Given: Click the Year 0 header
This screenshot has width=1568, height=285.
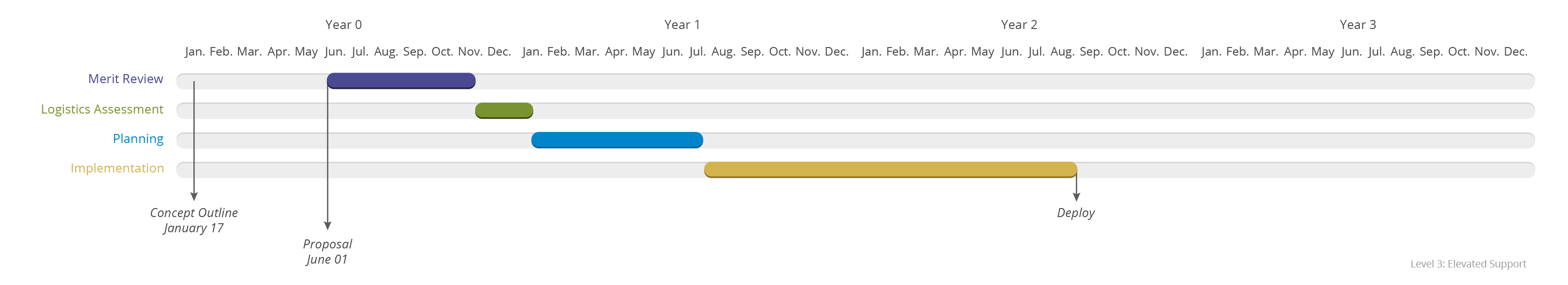Looking at the screenshot, I should (x=344, y=25).
